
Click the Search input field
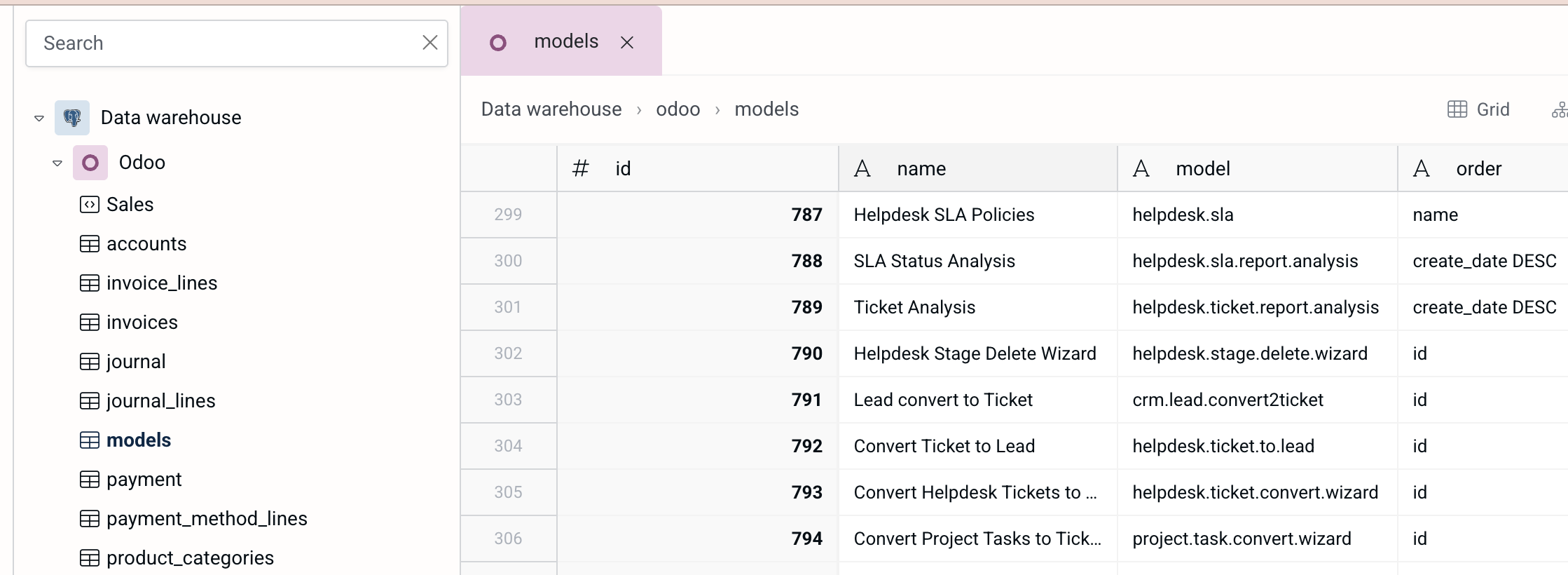tap(236, 43)
